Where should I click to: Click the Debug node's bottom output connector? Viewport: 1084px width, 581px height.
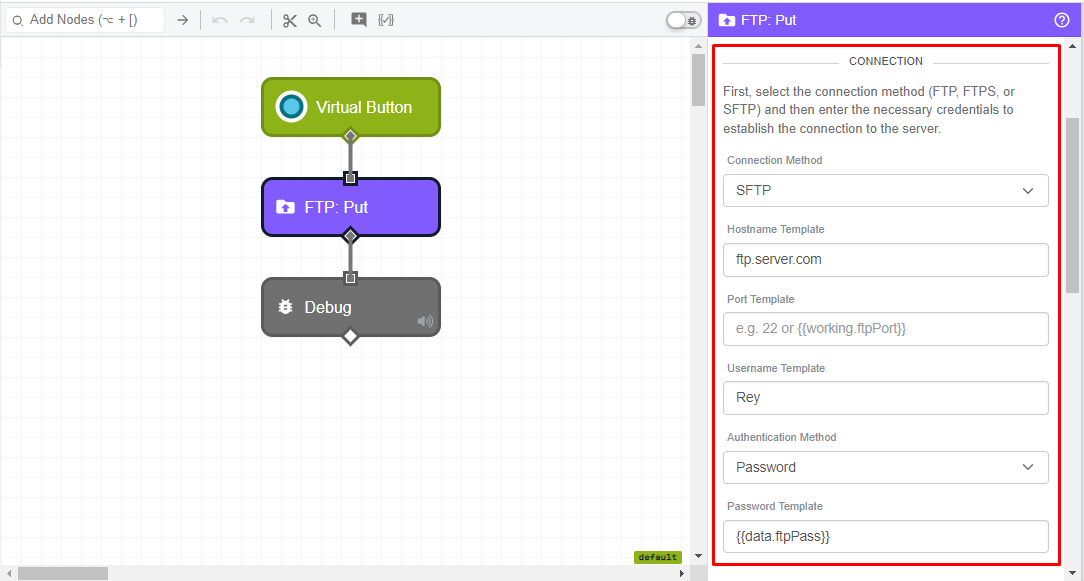pos(351,337)
